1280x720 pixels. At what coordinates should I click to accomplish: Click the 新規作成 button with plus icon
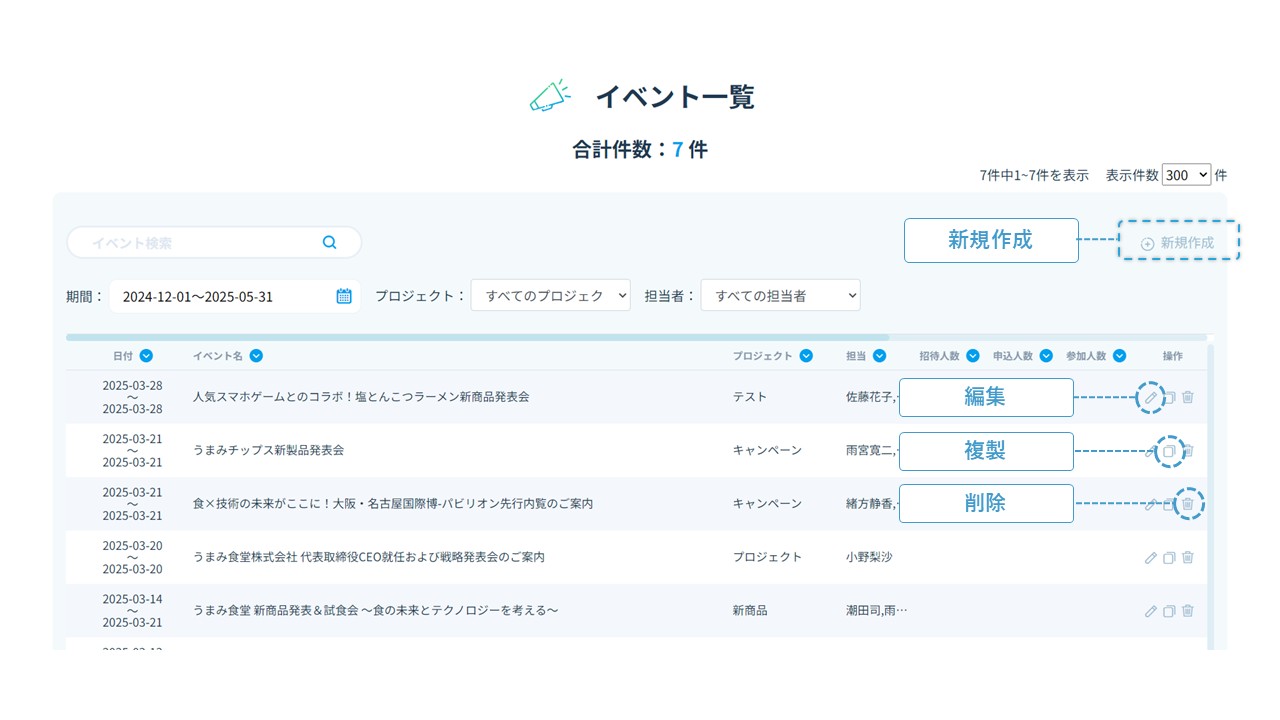pos(1178,243)
